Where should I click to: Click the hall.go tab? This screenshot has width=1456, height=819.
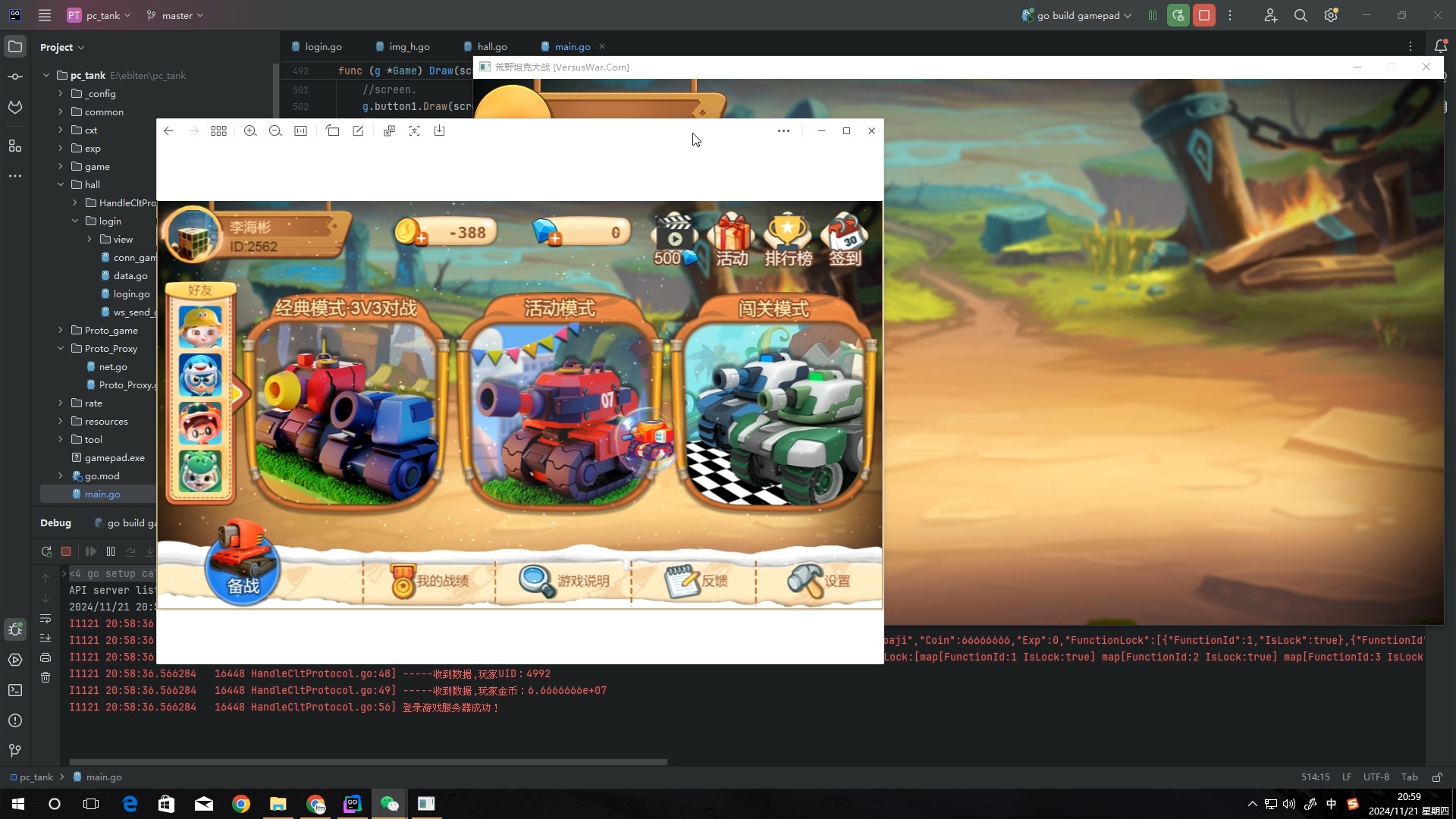(492, 46)
